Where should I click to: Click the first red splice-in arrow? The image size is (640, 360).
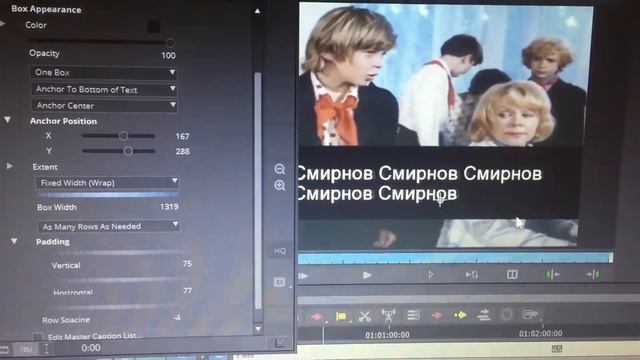click(x=316, y=316)
